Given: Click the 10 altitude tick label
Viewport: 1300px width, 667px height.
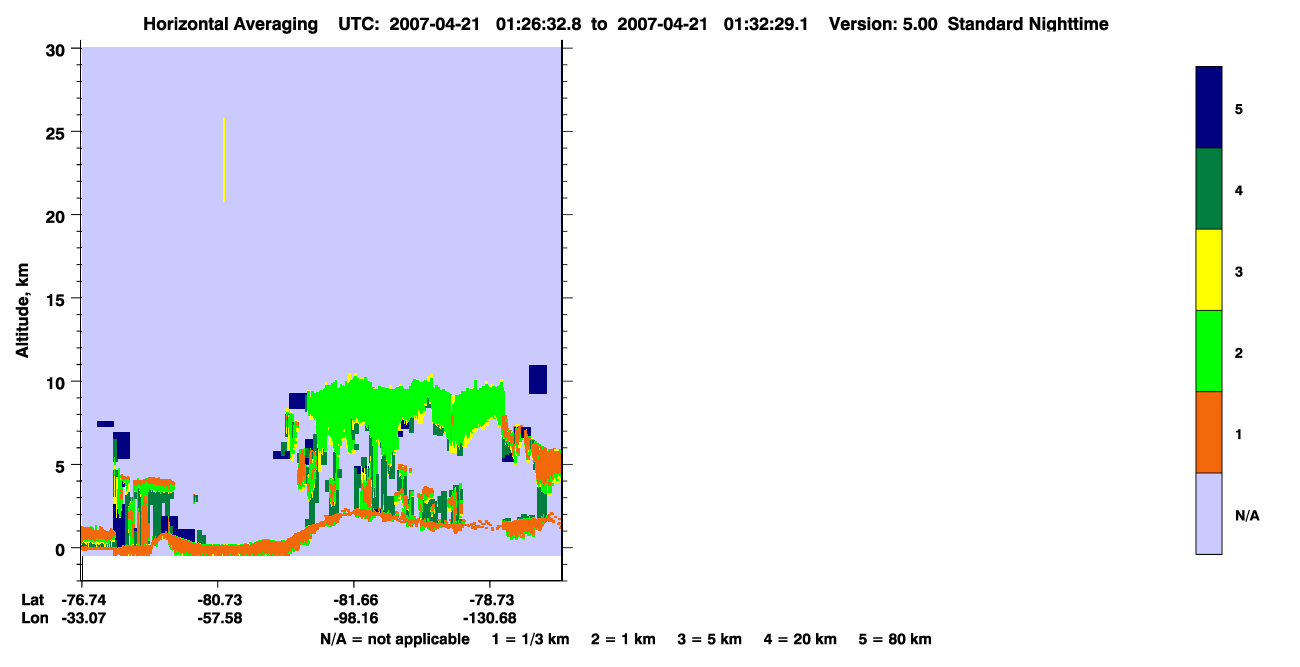Looking at the screenshot, I should tap(57, 382).
